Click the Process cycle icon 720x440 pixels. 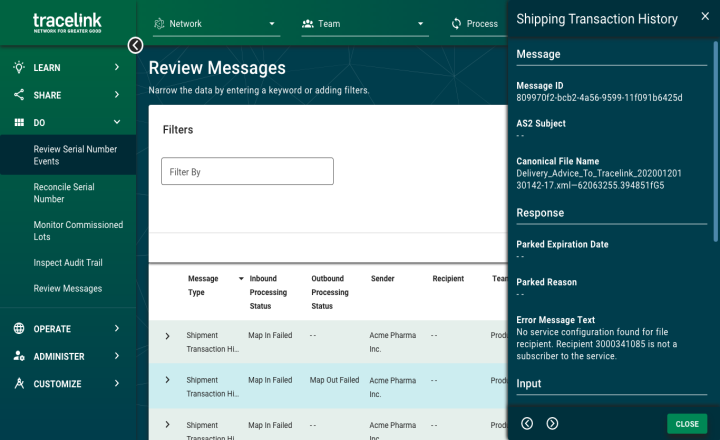[x=456, y=23]
